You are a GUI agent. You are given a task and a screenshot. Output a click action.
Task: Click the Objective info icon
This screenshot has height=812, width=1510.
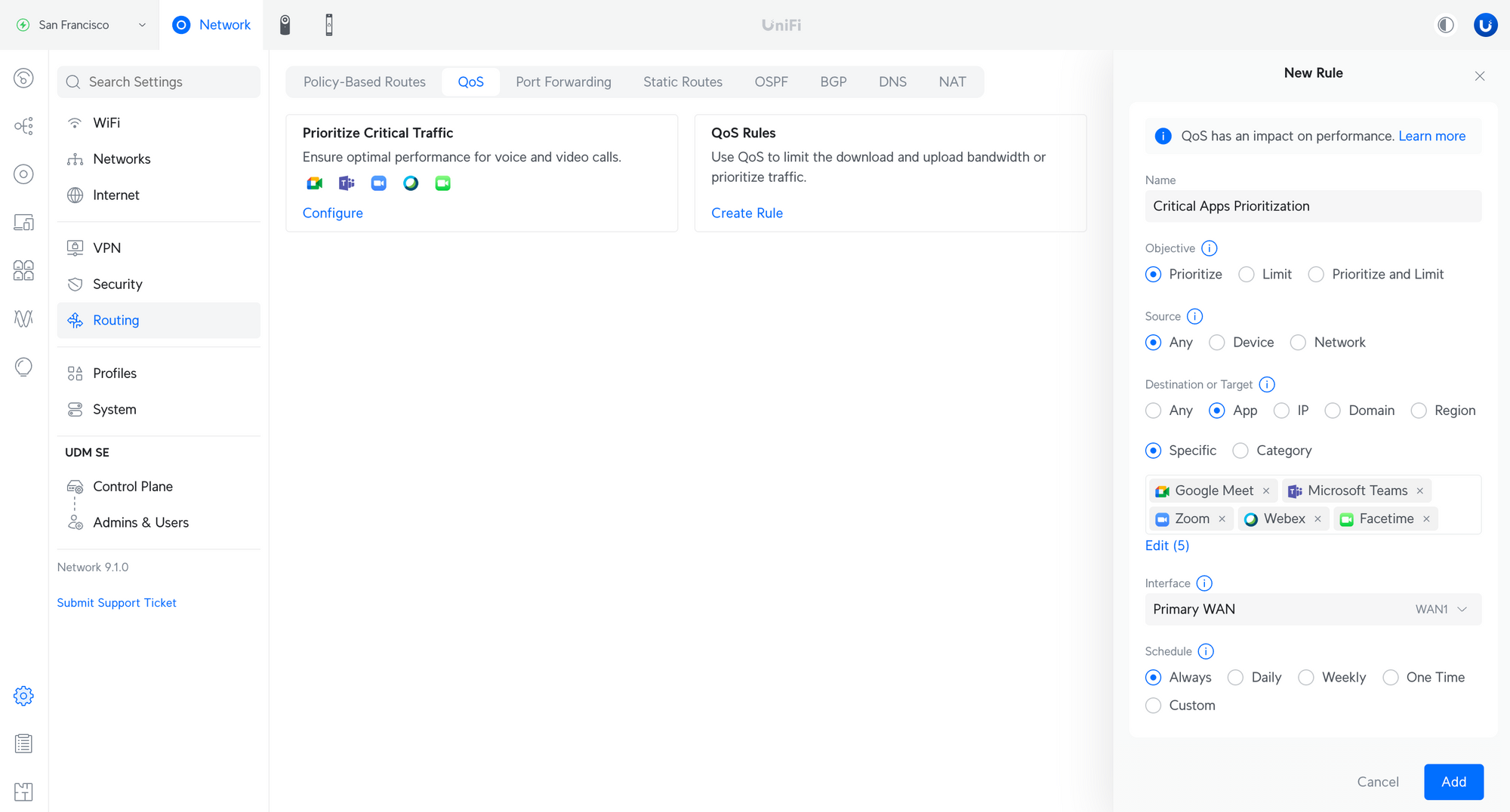[1209, 248]
